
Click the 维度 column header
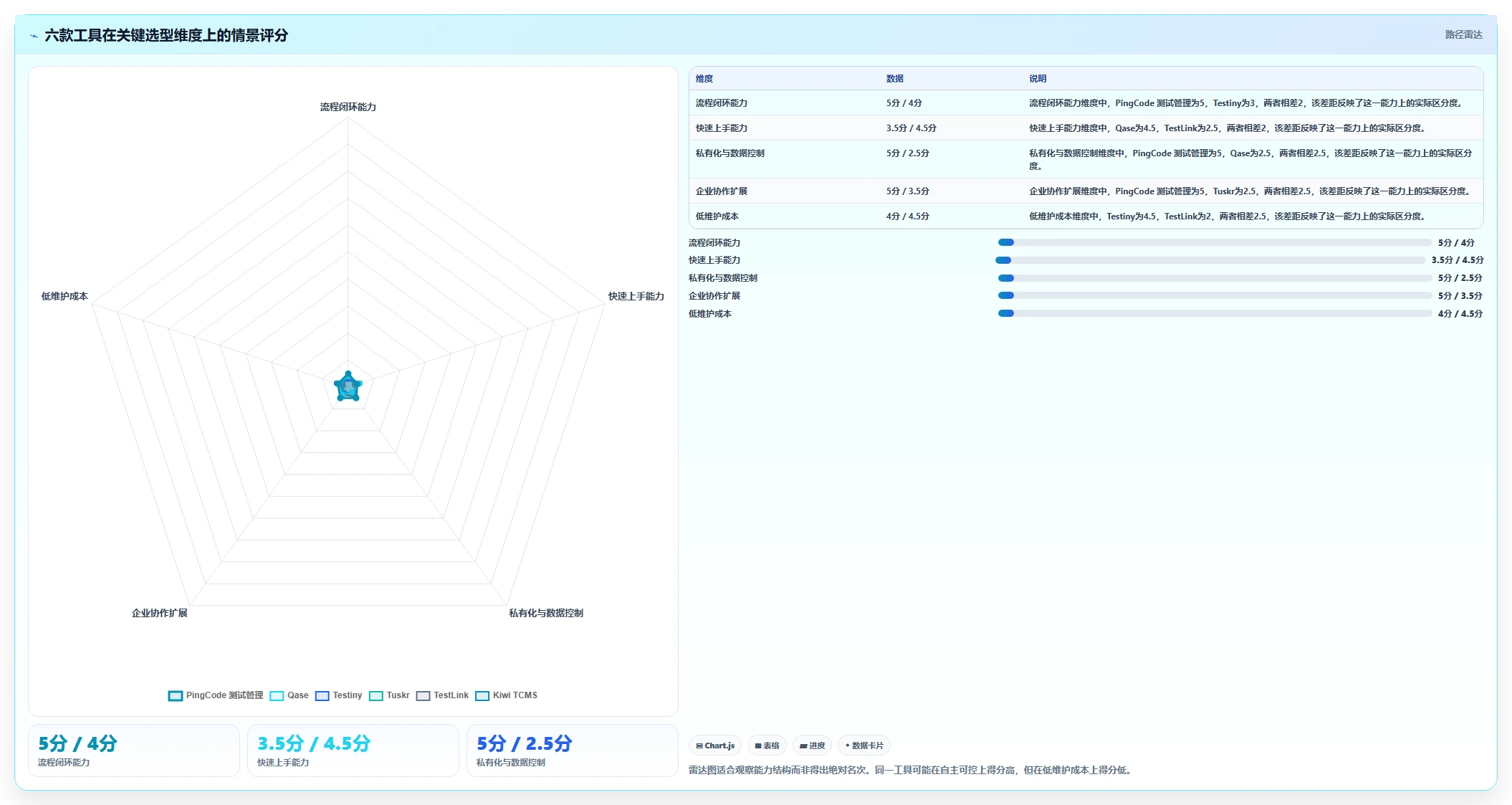[704, 79]
